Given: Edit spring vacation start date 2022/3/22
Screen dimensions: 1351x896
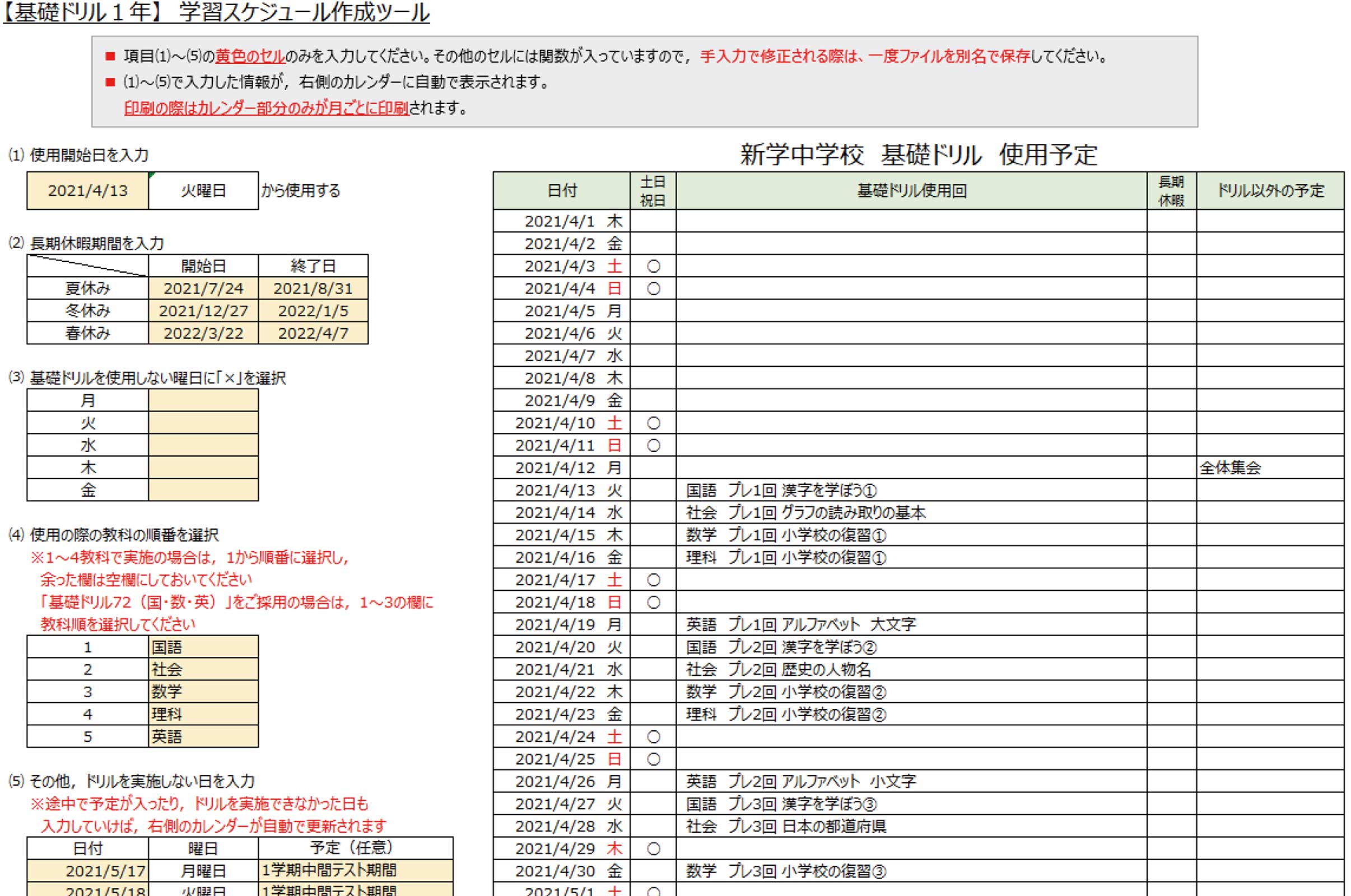Looking at the screenshot, I should point(203,333).
